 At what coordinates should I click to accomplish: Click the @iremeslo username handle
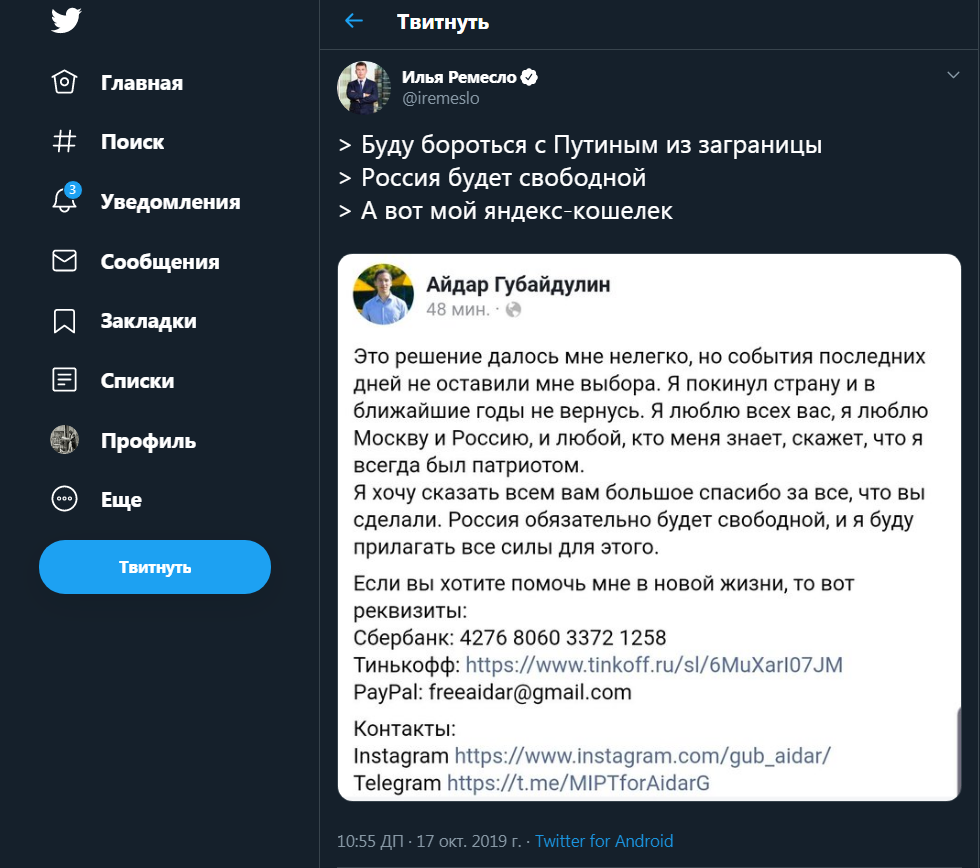441,98
